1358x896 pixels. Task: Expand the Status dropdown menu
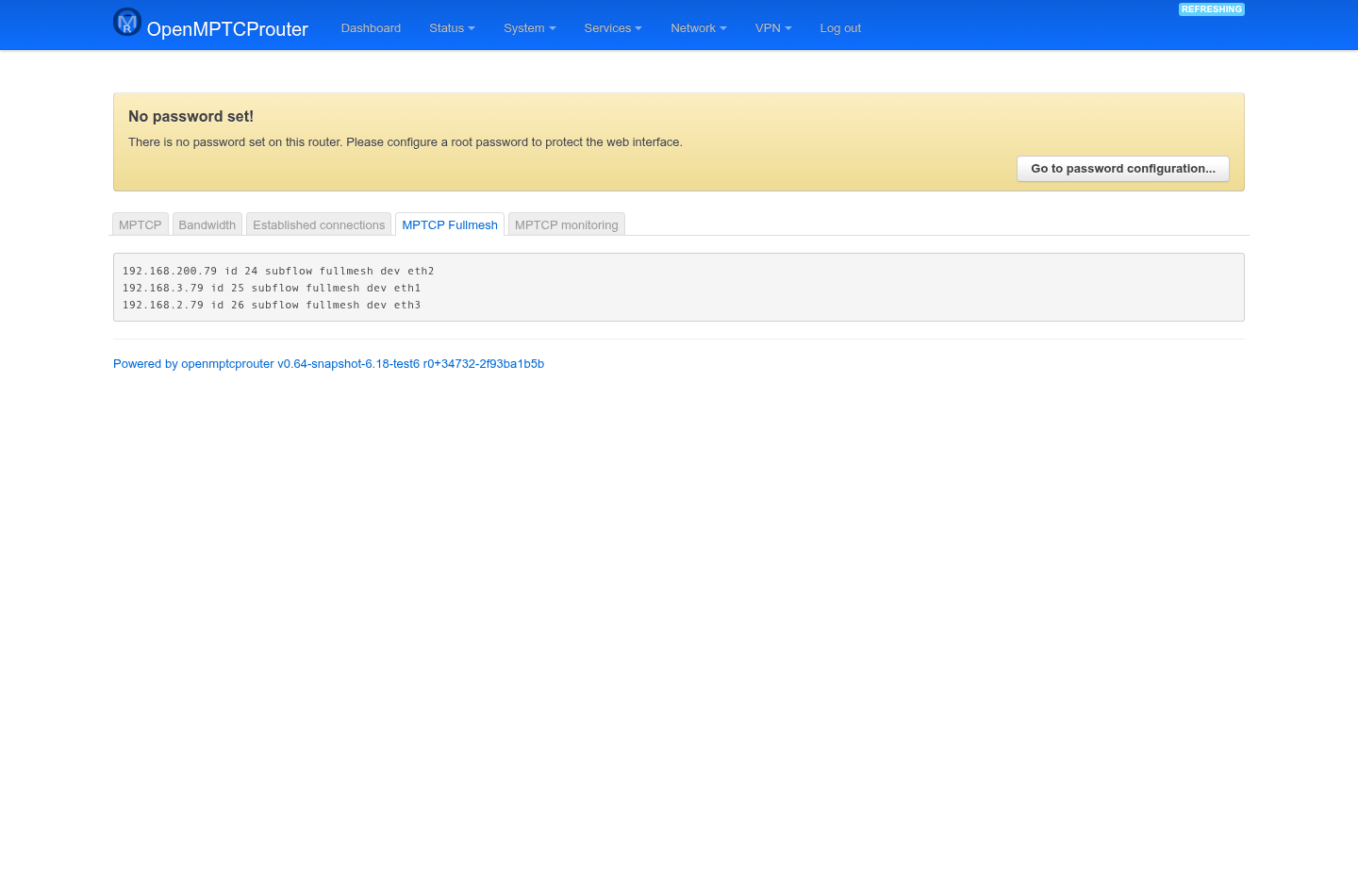point(452,28)
